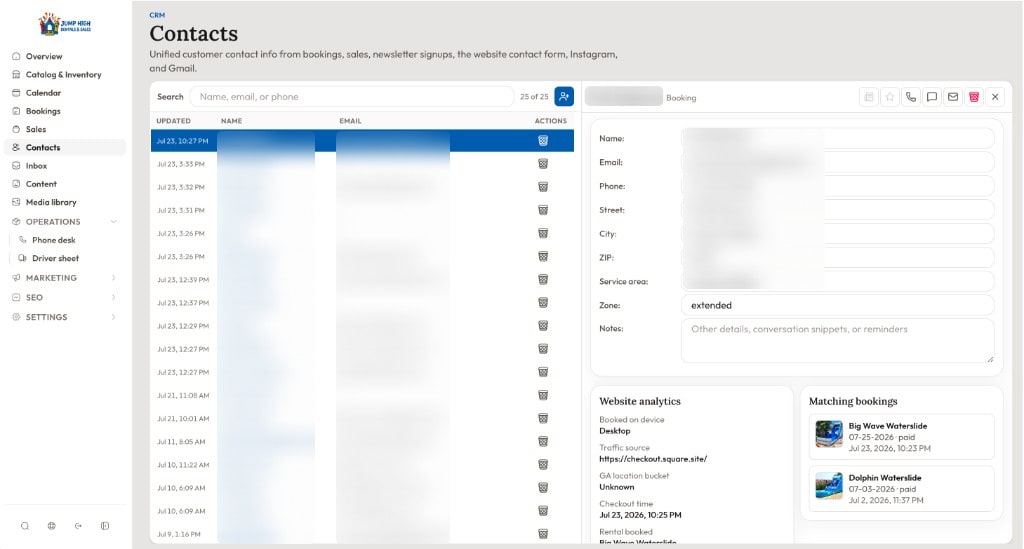Expand the SEO section
Screen dimensions: 1024x549
65,298
